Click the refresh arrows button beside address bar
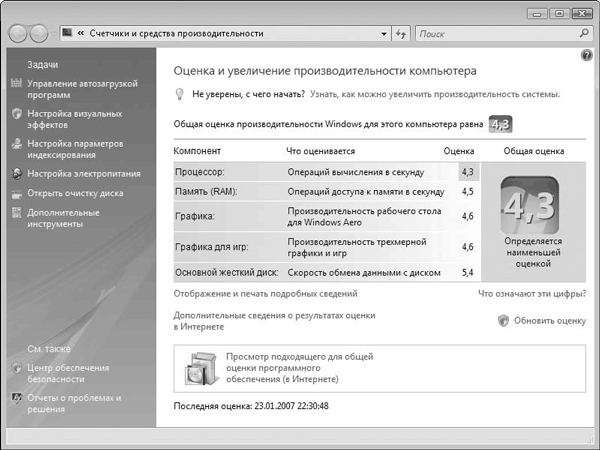Viewport: 600px width, 450px height. (x=402, y=34)
